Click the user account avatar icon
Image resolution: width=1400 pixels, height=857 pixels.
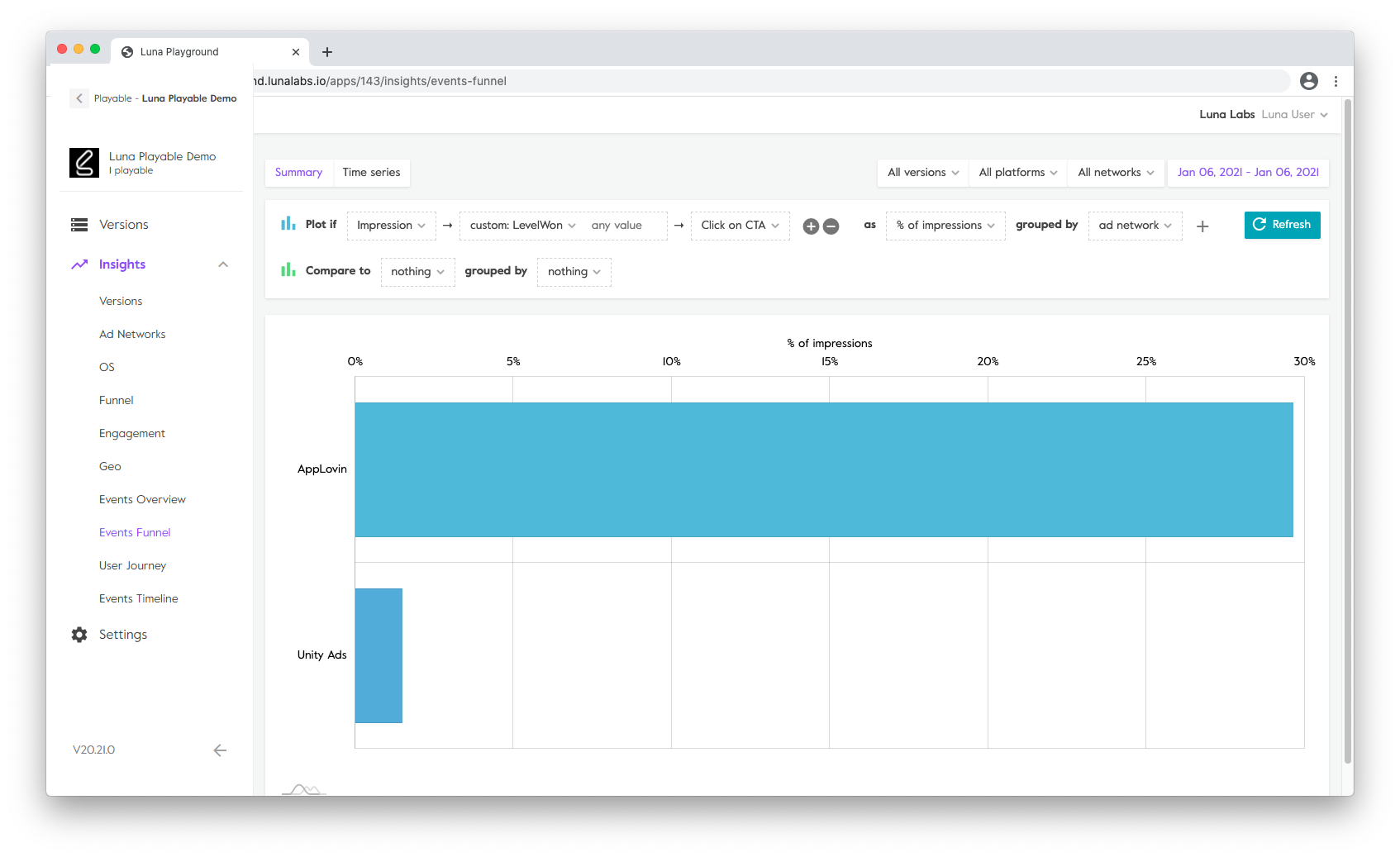(1309, 81)
